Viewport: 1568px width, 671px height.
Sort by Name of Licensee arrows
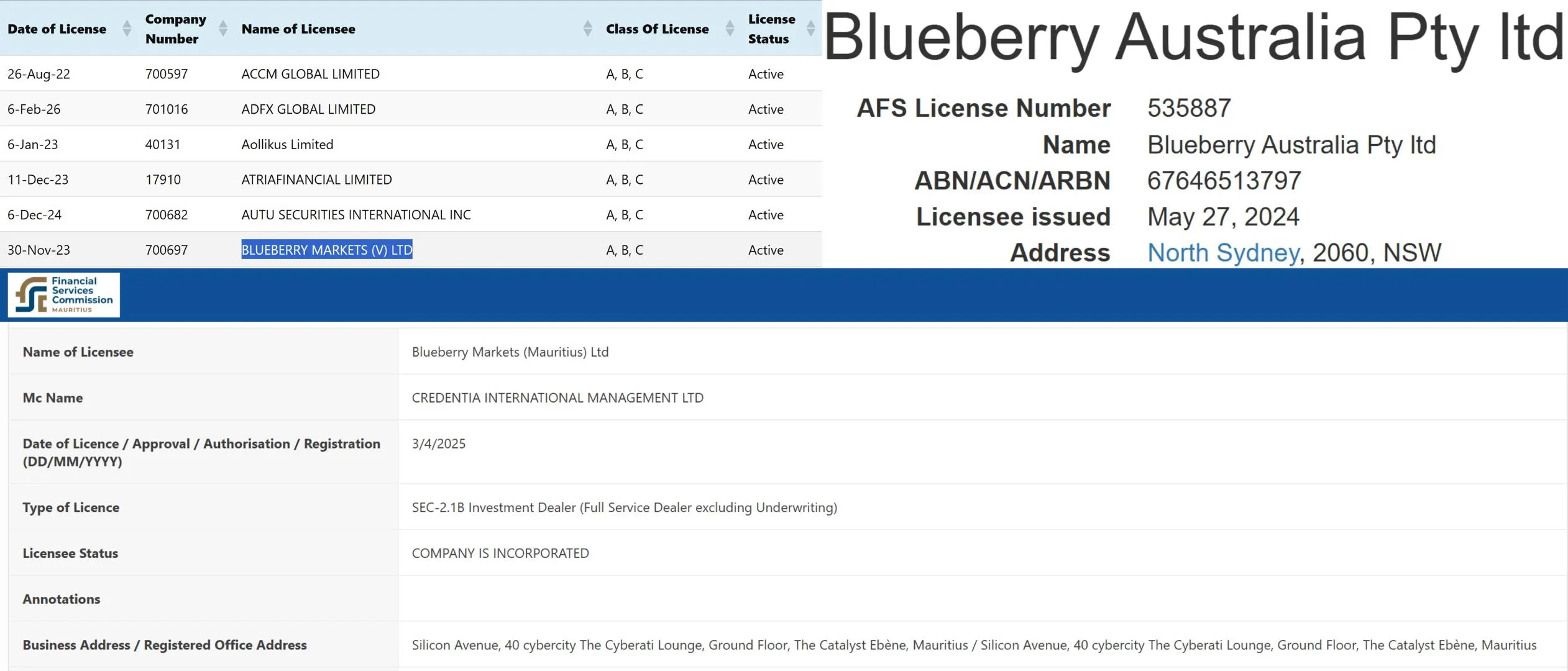(587, 29)
